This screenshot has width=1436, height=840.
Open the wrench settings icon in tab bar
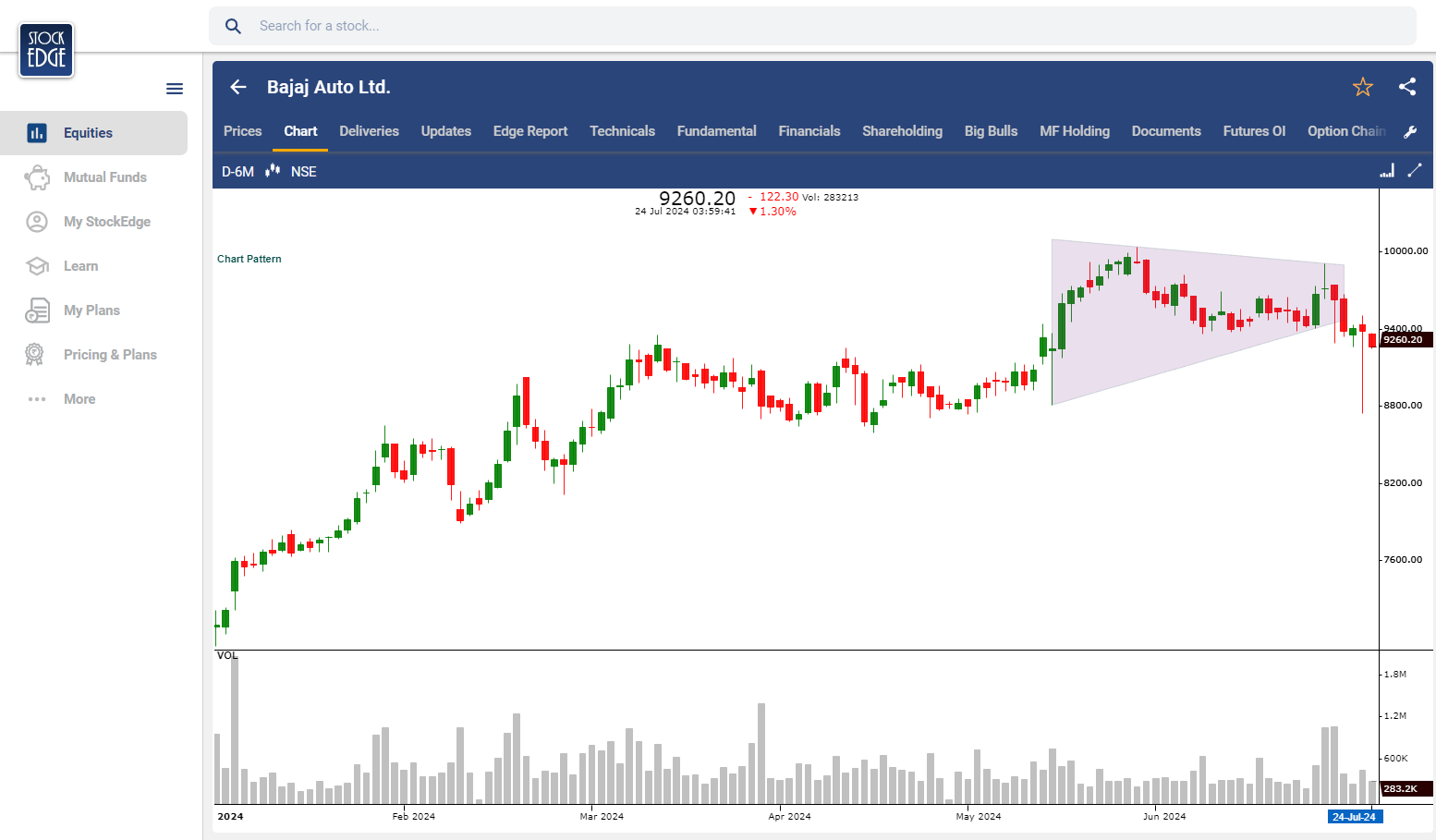1410,132
